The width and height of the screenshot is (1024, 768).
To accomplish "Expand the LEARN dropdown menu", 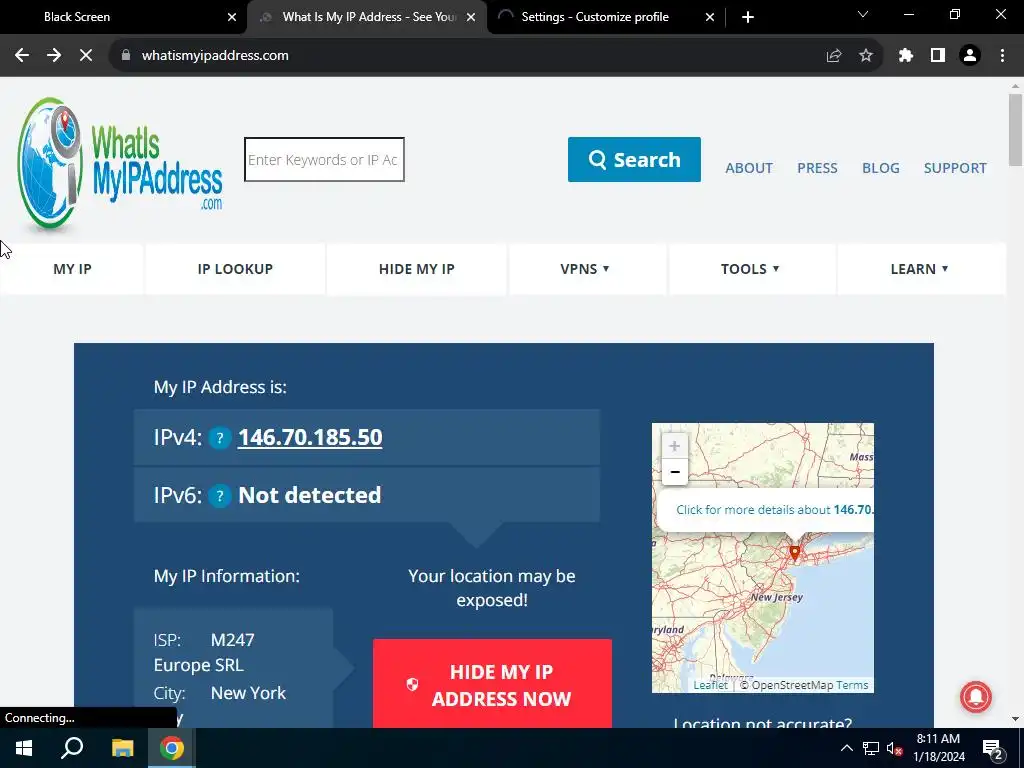I will pos(920,269).
